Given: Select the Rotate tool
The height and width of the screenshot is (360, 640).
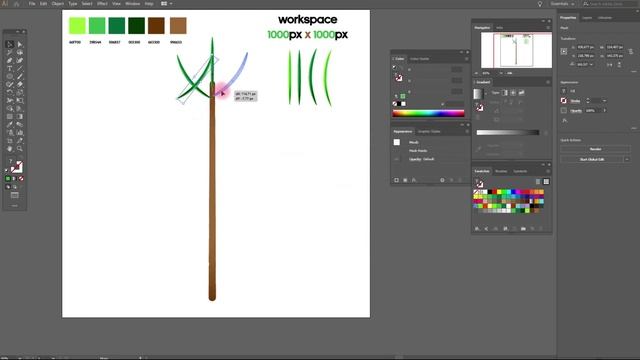Looking at the screenshot, I should click(x=10, y=93).
